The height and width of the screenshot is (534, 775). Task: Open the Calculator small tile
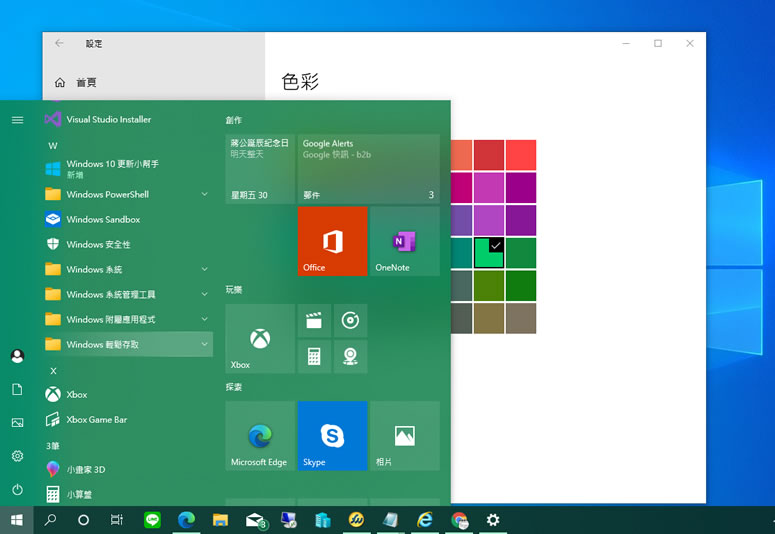point(314,356)
